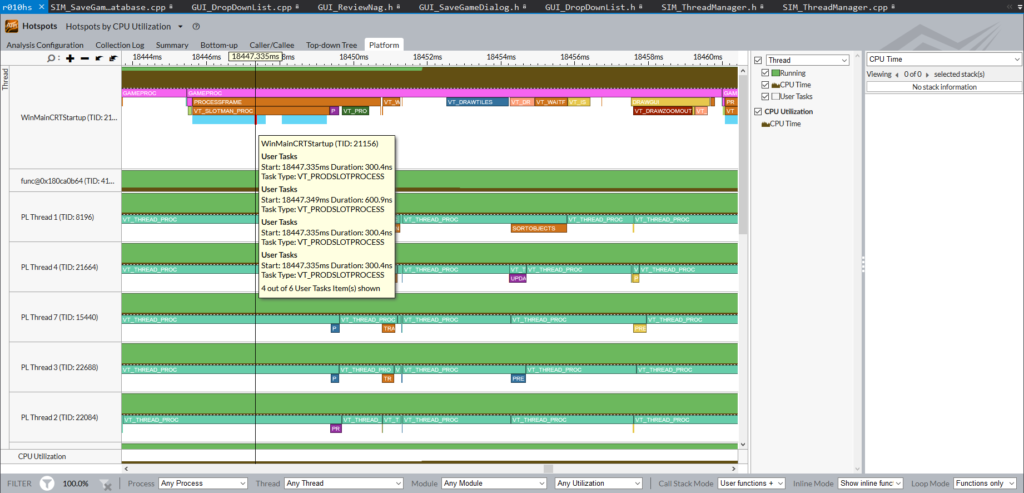Toggle the CPU Utilization checkbox
This screenshot has width=1024, height=493.
click(758, 112)
